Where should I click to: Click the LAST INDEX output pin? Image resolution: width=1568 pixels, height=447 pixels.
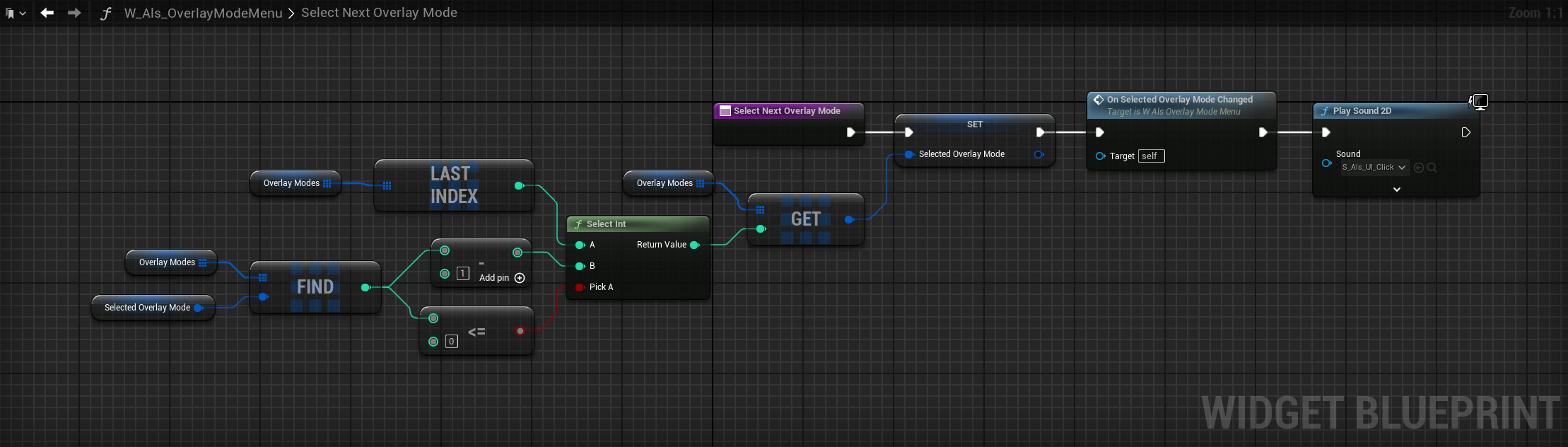click(x=519, y=186)
